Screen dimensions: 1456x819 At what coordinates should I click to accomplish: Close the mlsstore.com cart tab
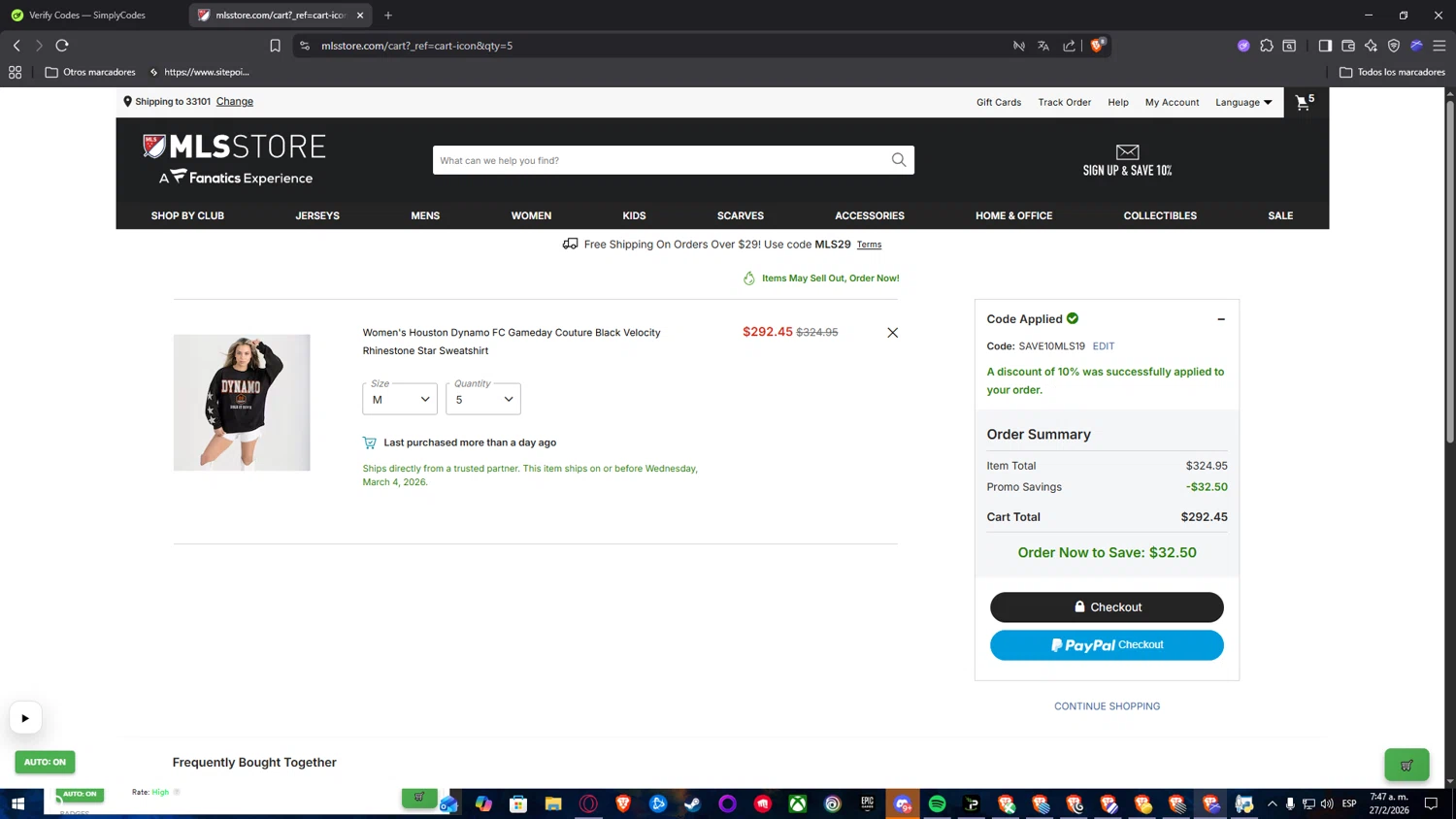(x=360, y=16)
